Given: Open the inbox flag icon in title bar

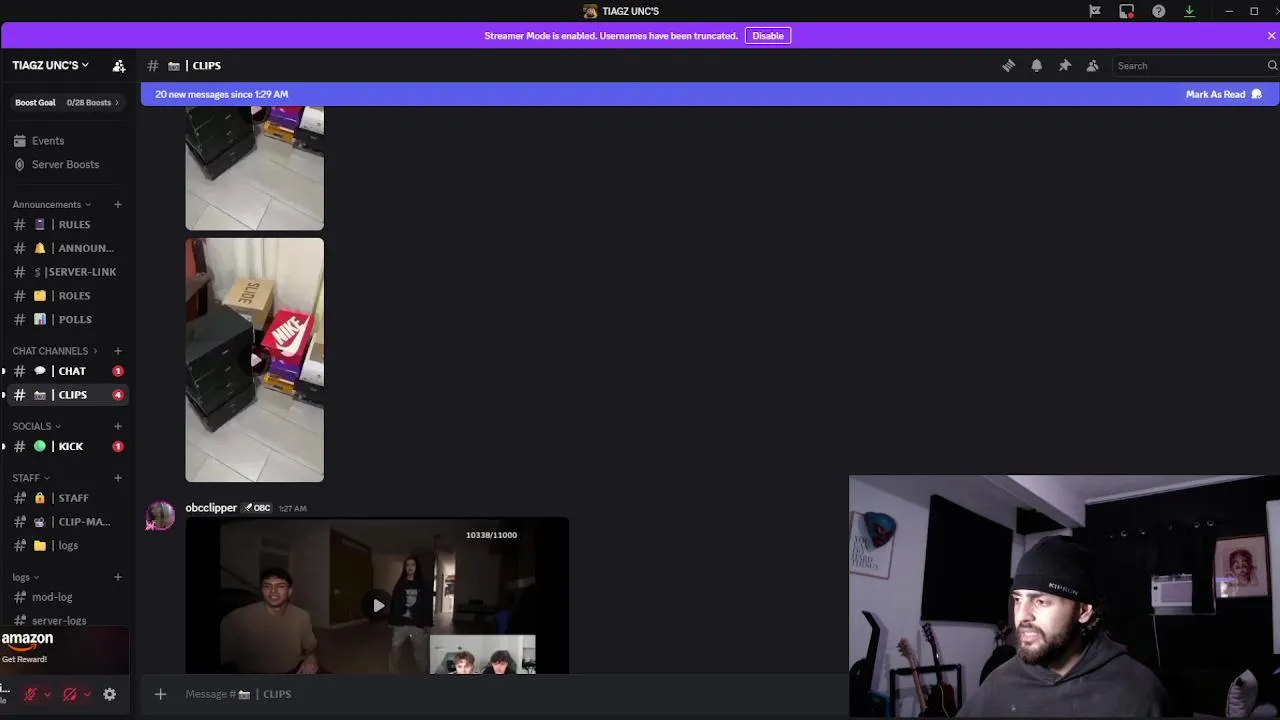Looking at the screenshot, I should 1095,11.
